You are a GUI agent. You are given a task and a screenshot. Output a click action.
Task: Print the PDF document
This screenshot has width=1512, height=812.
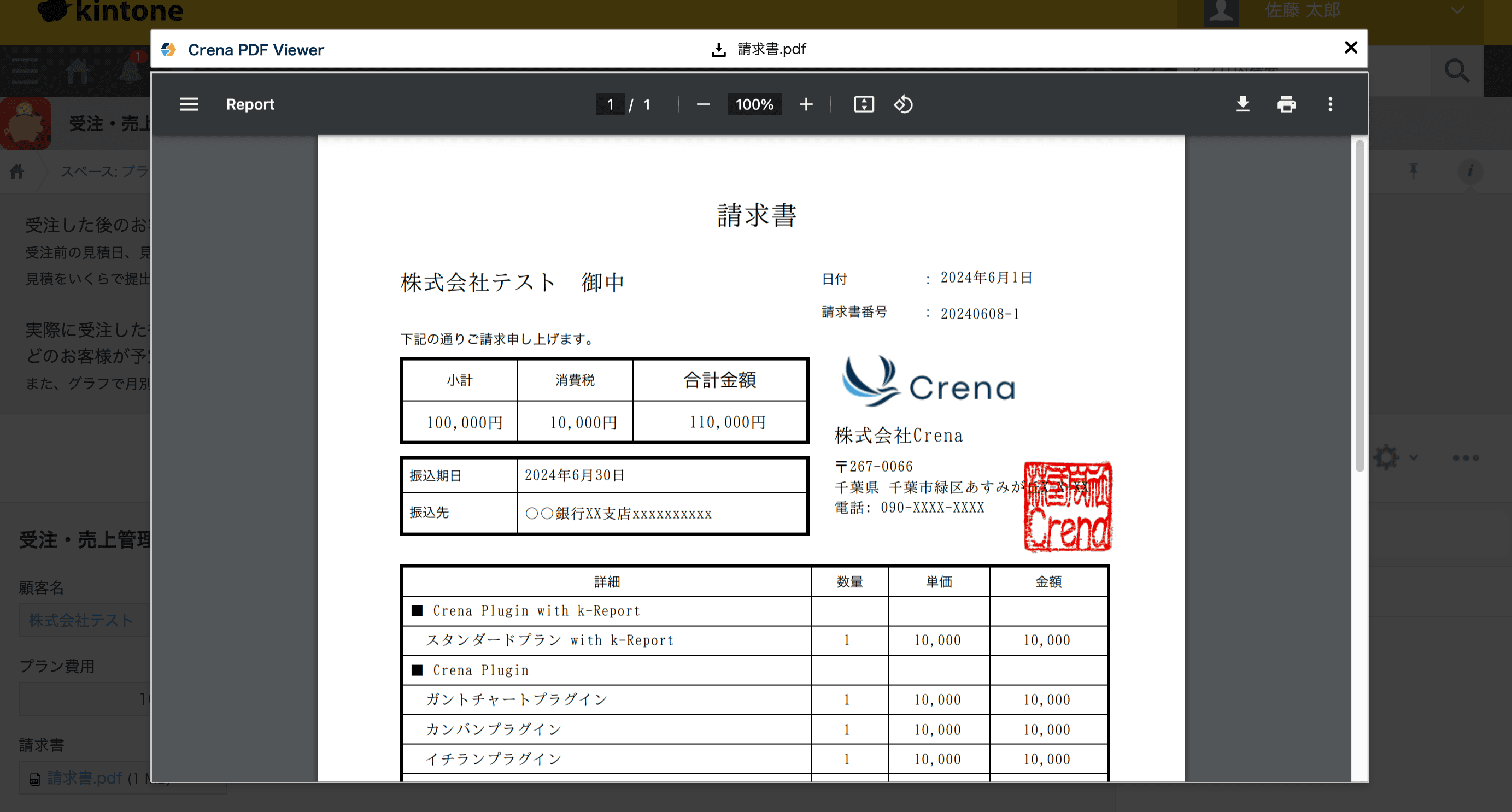(1287, 104)
